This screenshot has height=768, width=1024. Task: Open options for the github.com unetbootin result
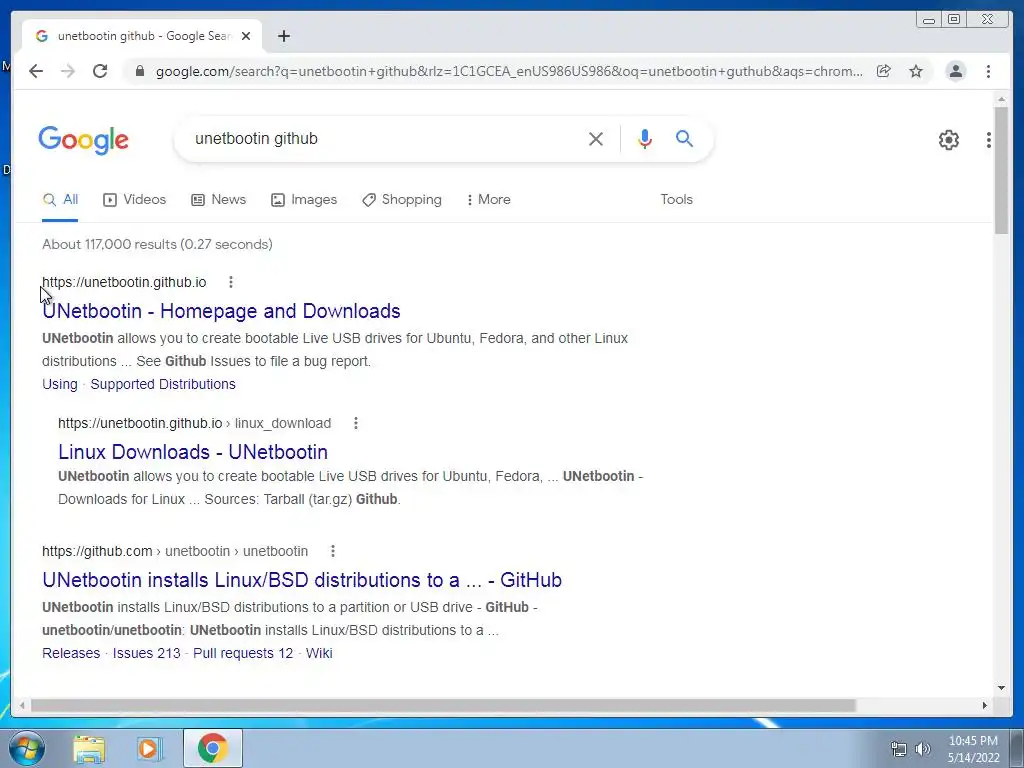pyautogui.click(x=333, y=551)
